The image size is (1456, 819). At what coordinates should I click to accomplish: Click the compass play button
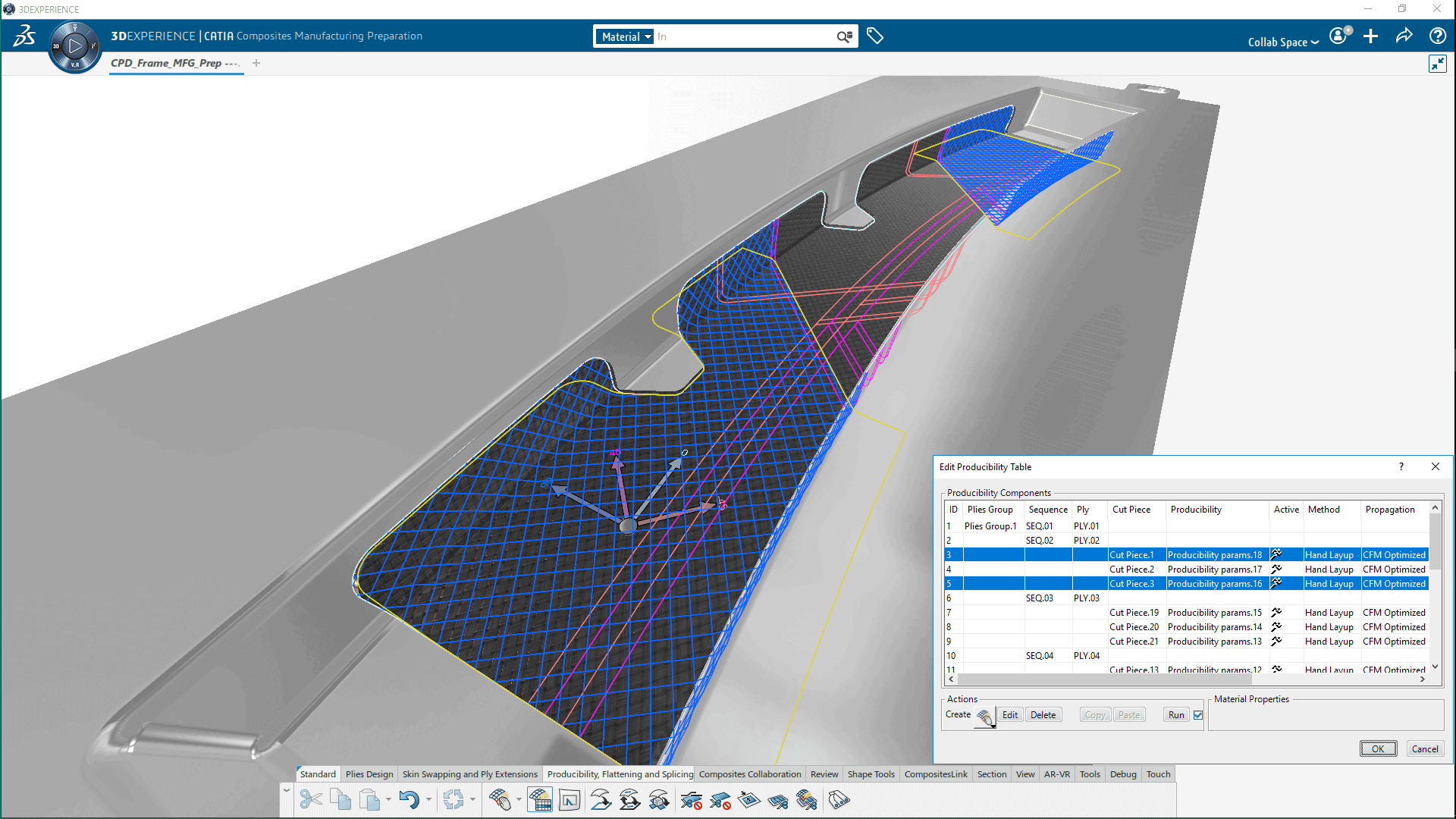(x=74, y=47)
